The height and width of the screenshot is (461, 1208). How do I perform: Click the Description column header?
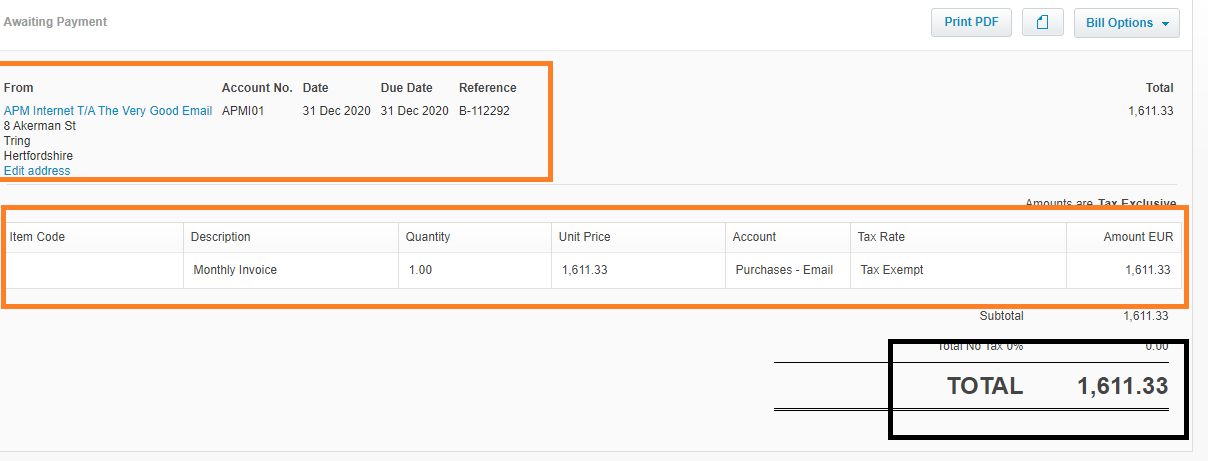click(x=291, y=237)
